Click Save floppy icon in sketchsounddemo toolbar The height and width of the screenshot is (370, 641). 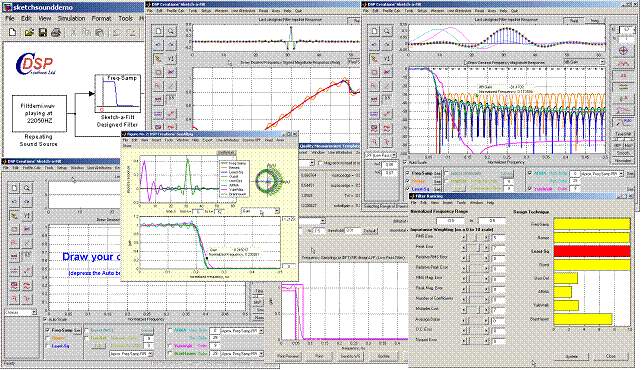point(43,33)
